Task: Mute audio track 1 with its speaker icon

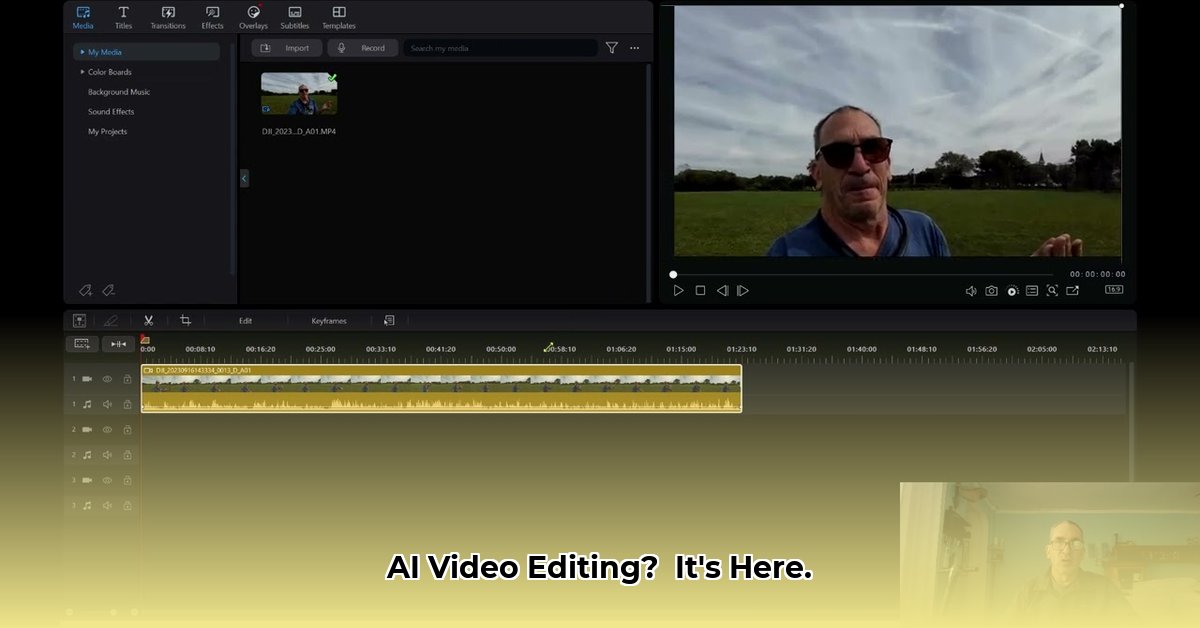Action: coord(107,404)
